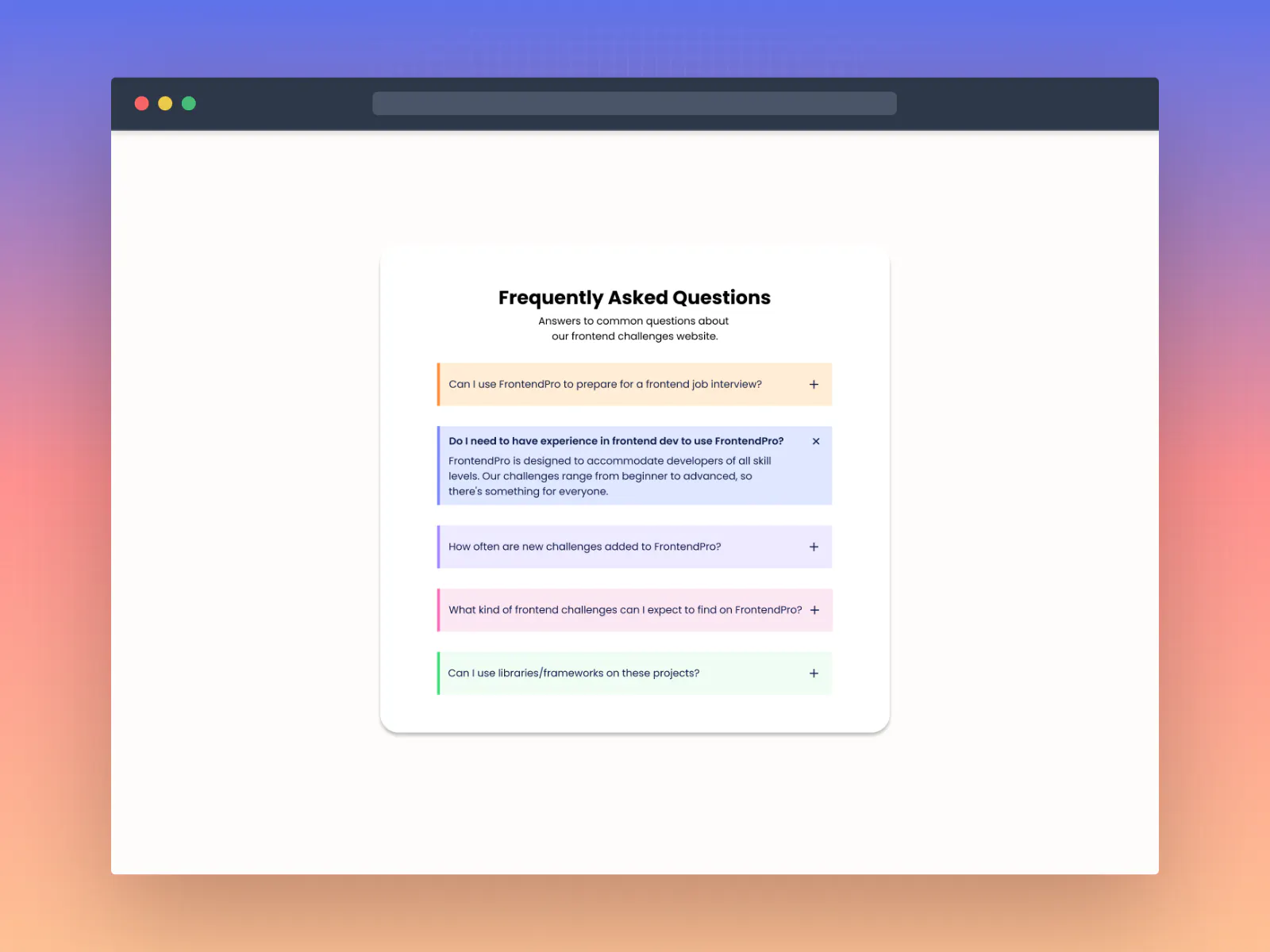Click the plus icon beside the kinds of challenges question

(814, 610)
